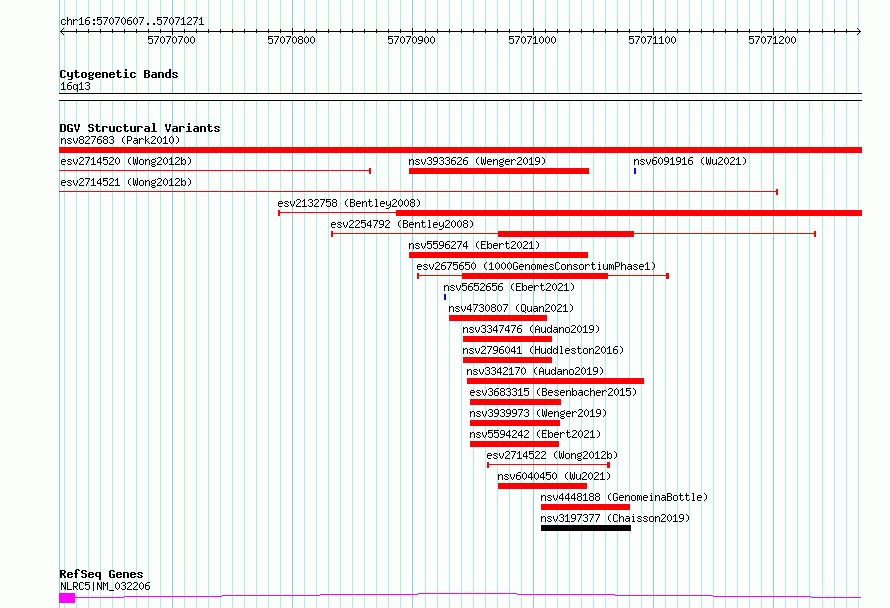Select the esv2714520 (Wong2012b) variant label
The image size is (890, 608).
tap(126, 161)
